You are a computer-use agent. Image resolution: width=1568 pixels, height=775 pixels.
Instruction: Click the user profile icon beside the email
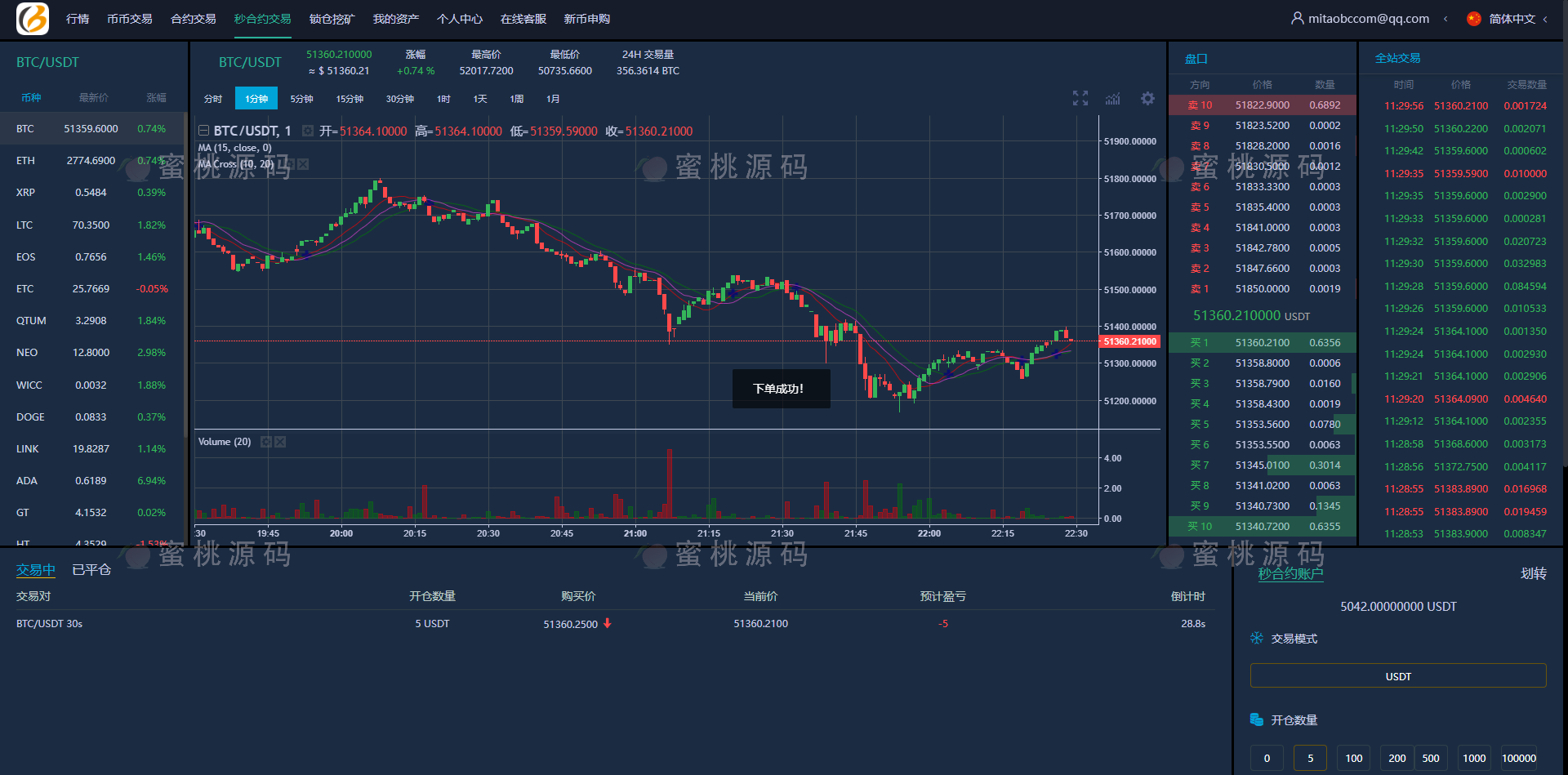(x=1297, y=18)
